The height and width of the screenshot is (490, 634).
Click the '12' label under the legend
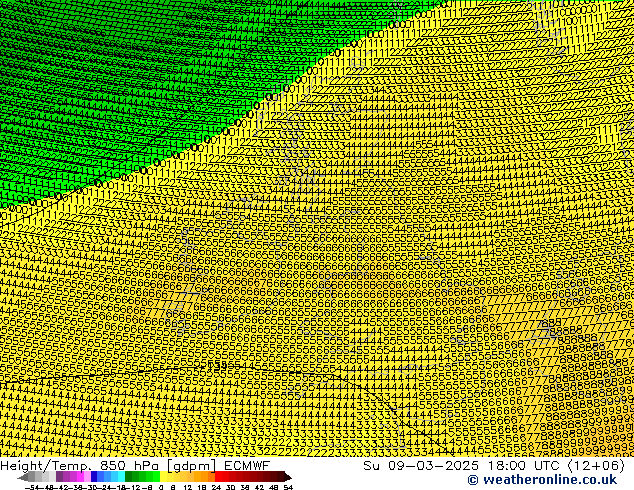(x=187, y=487)
